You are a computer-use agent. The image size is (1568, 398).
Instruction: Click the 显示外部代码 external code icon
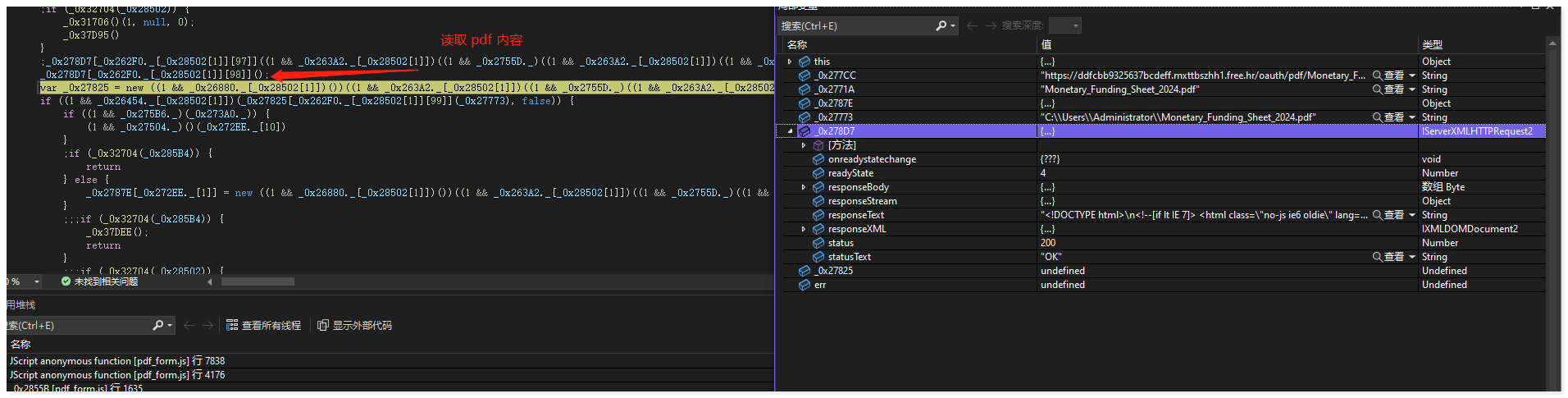323,326
